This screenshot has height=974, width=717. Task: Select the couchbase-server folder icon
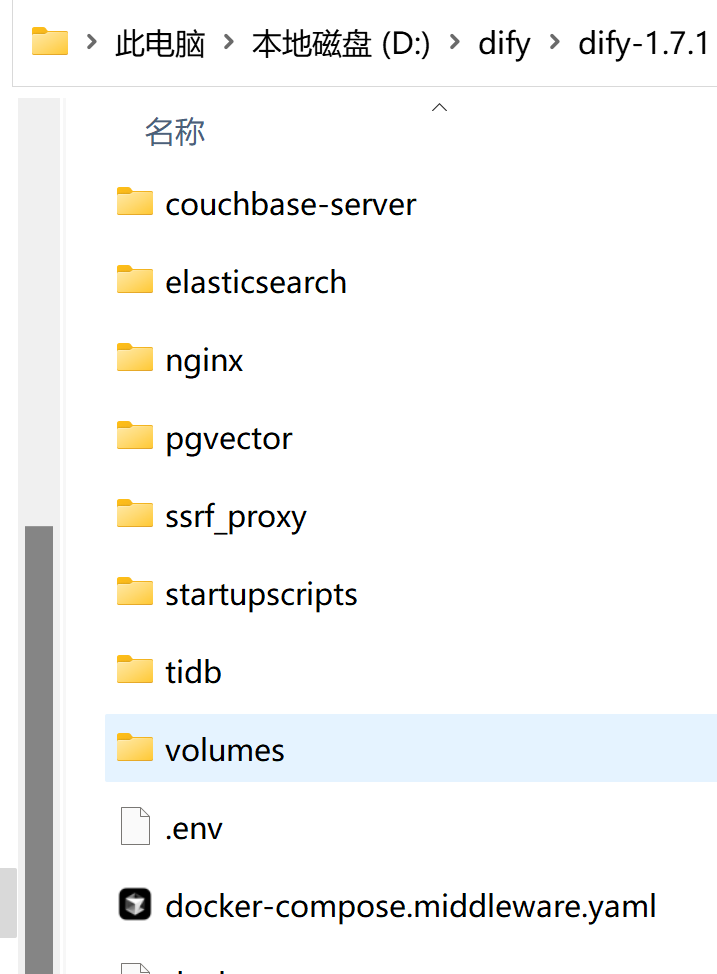click(135, 201)
